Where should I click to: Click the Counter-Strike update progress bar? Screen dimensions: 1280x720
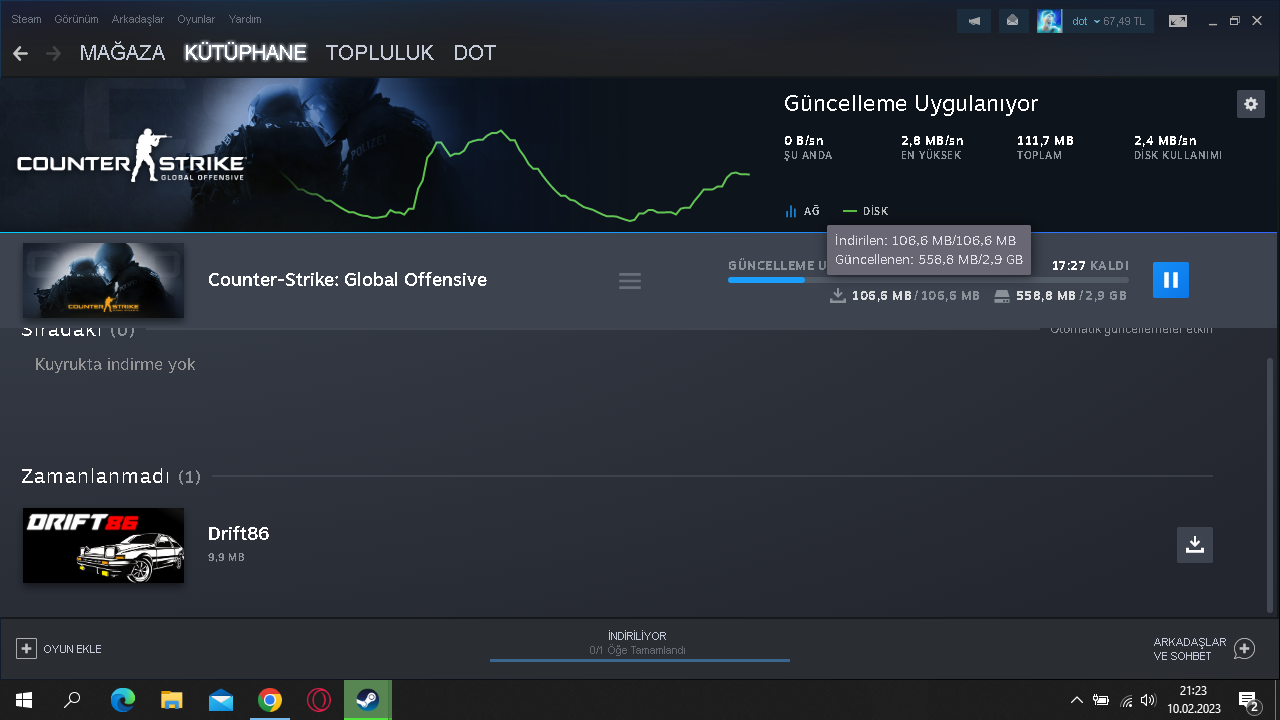click(x=928, y=280)
